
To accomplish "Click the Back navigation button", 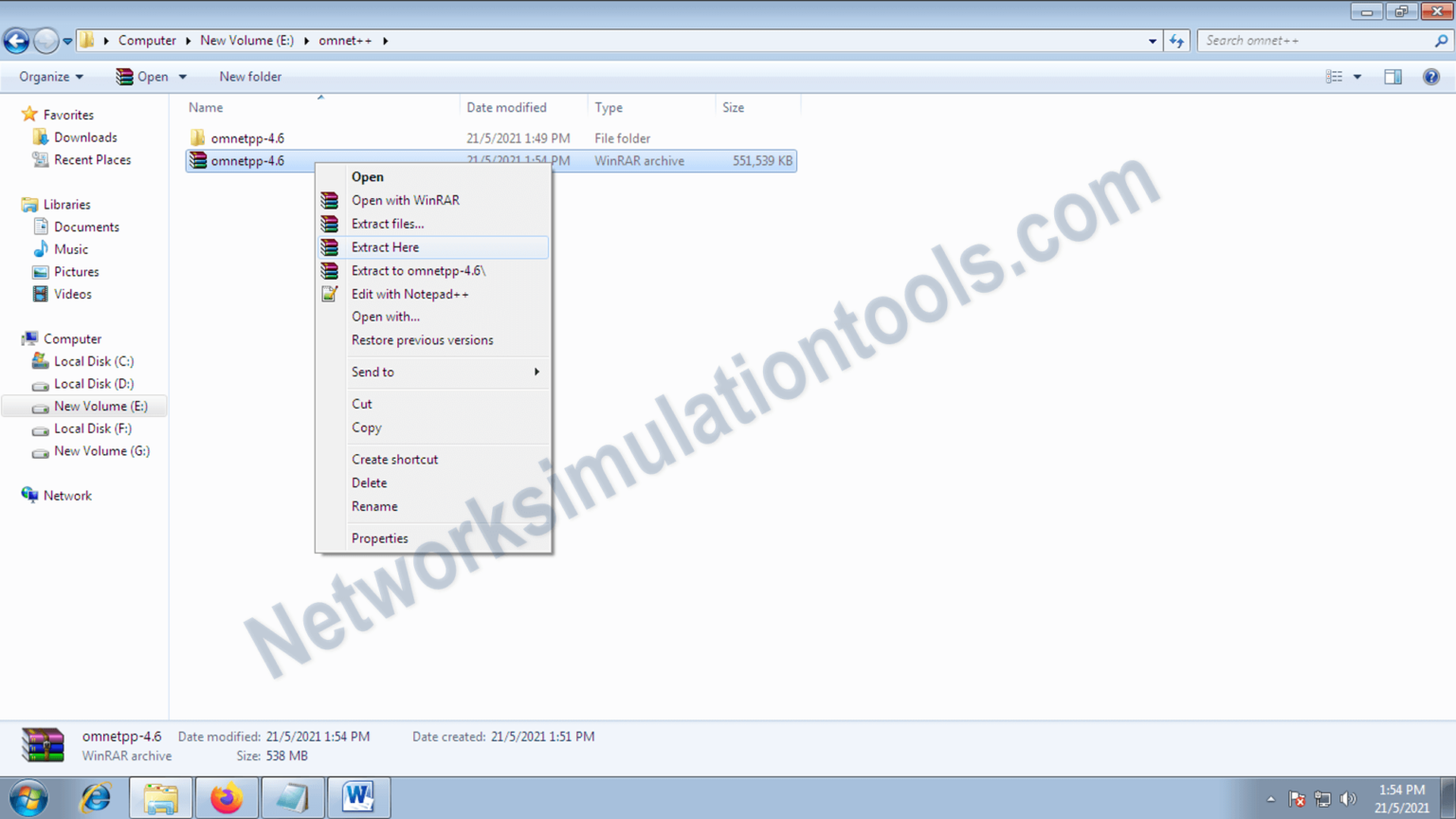I will 15,40.
